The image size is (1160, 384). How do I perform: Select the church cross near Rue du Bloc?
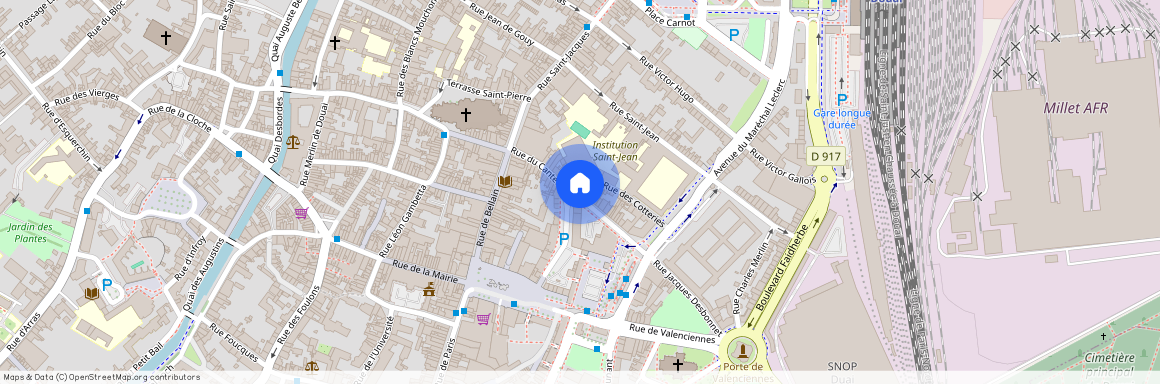point(166,38)
